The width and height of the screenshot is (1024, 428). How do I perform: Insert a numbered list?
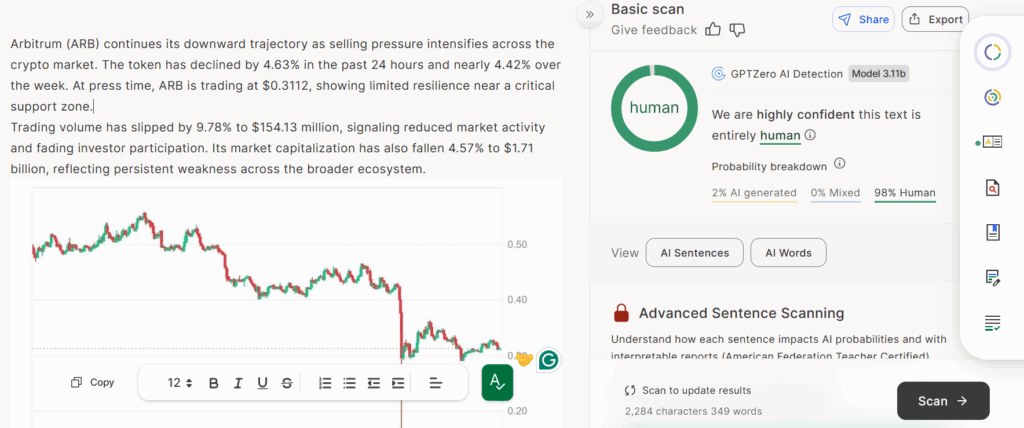(324, 383)
